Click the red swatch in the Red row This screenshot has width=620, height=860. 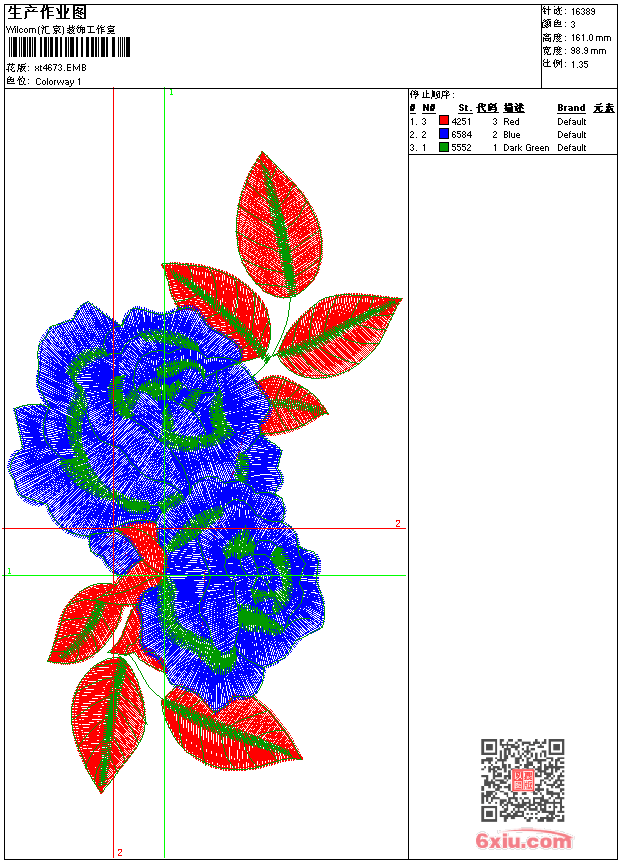click(444, 121)
